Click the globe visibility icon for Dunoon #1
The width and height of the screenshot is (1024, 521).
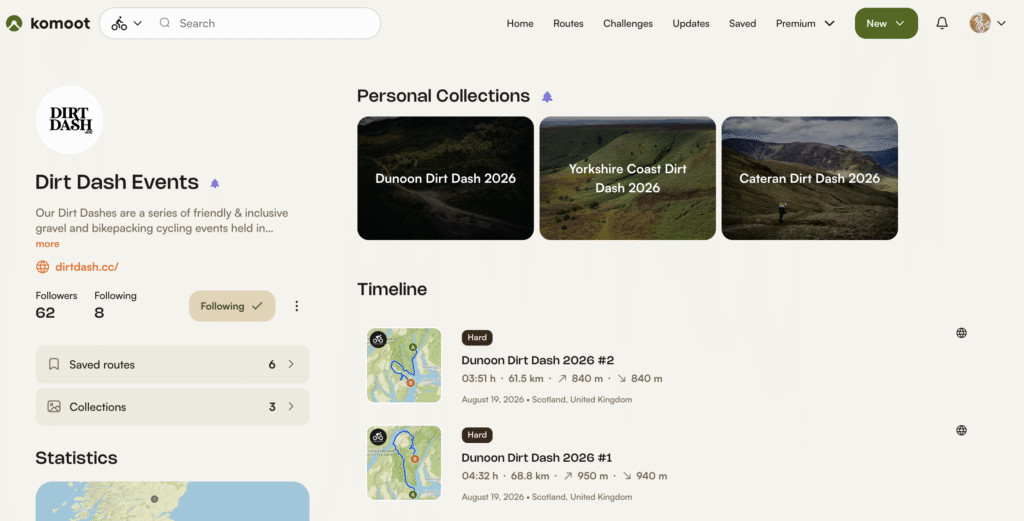pos(961,430)
